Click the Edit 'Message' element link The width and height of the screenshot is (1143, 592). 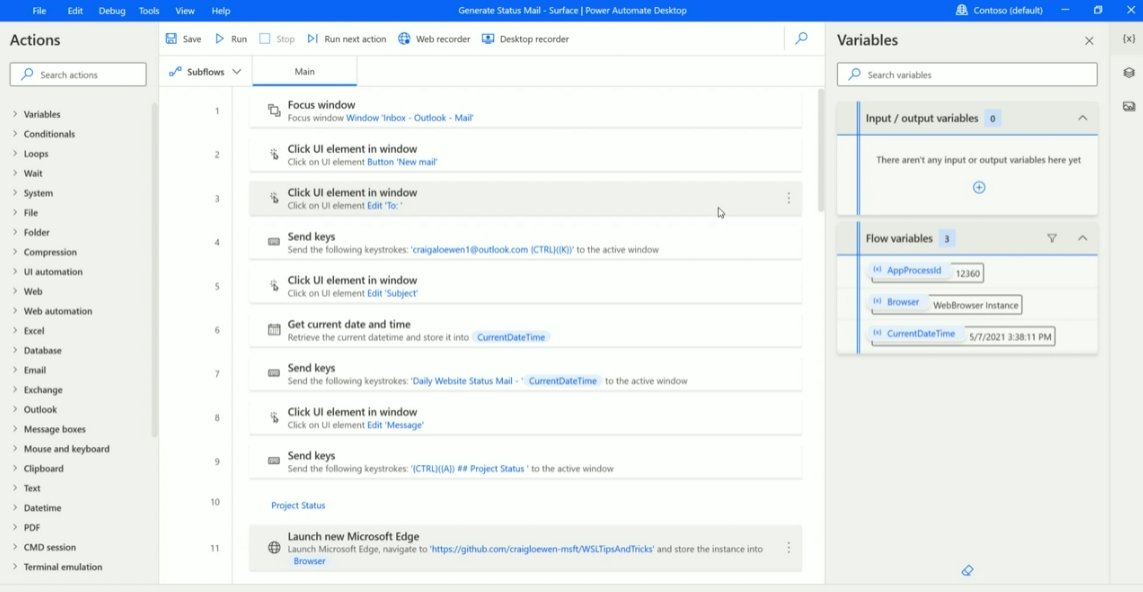[395, 425]
